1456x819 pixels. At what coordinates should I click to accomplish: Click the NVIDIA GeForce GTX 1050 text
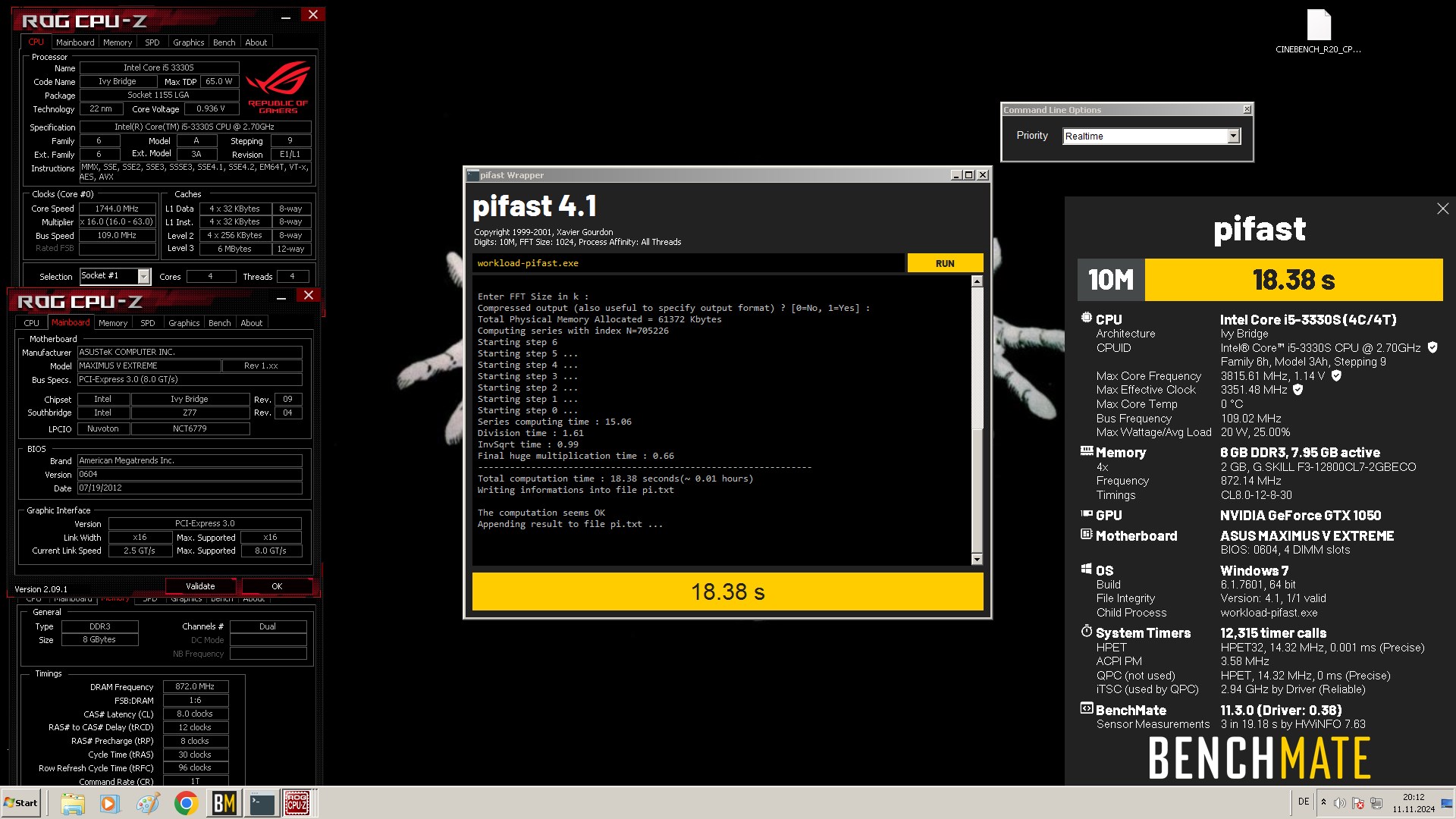(x=1301, y=516)
